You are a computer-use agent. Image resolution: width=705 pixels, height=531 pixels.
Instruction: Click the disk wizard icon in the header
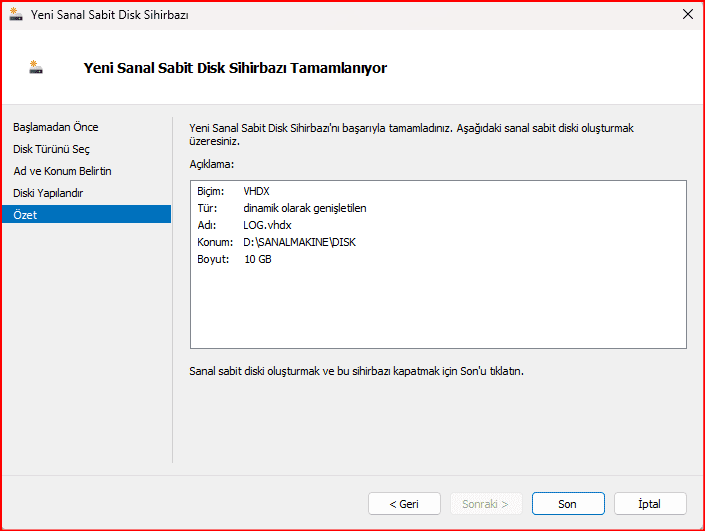pos(38,68)
